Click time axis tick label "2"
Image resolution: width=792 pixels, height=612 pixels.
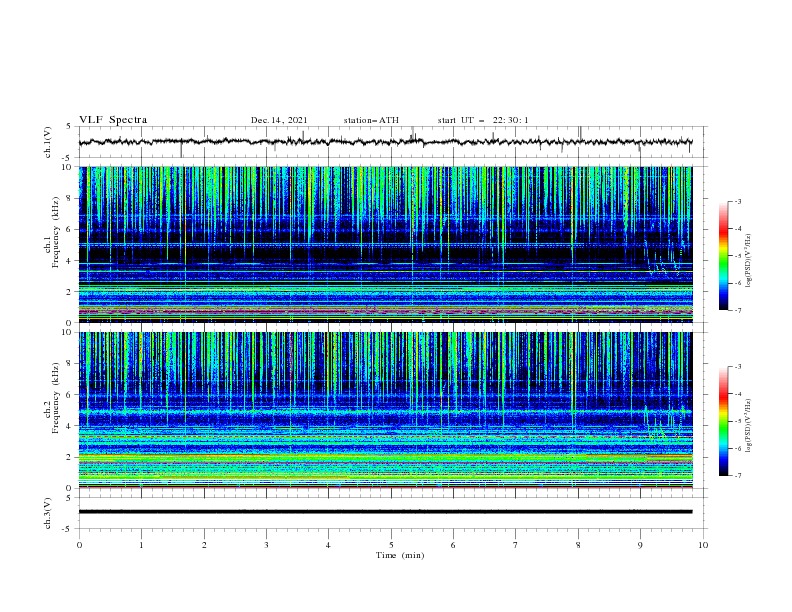pos(204,545)
